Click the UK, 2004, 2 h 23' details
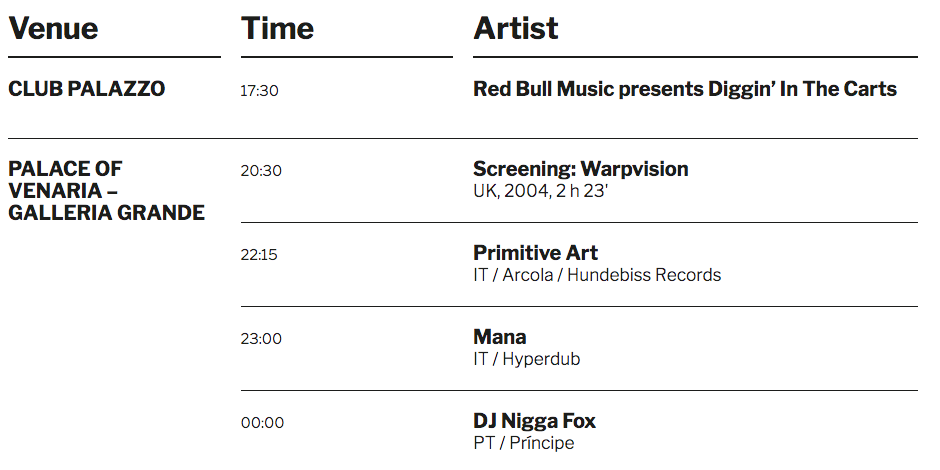The height and width of the screenshot is (470, 940). [x=540, y=190]
